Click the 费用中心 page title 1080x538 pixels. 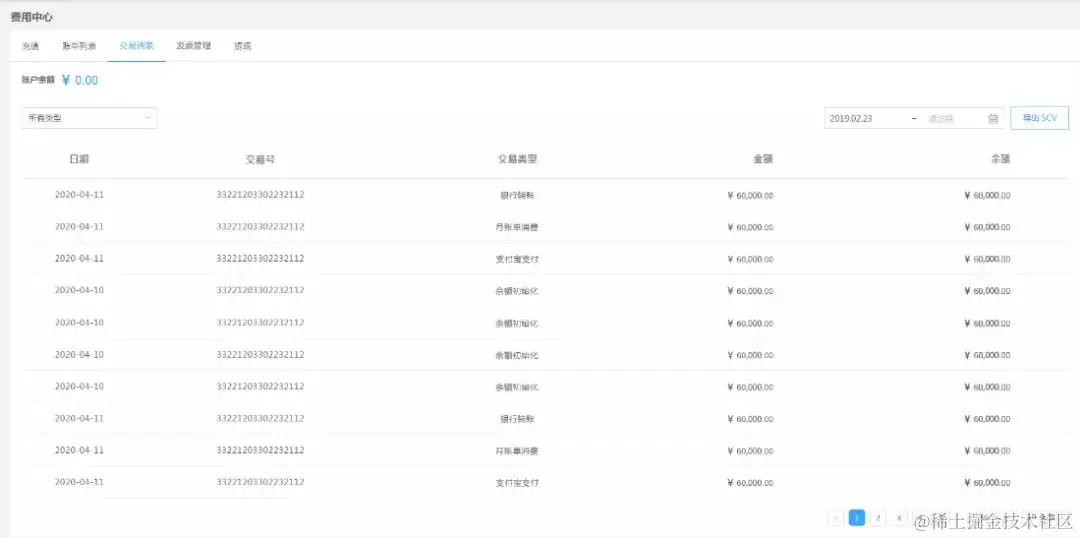[31, 17]
